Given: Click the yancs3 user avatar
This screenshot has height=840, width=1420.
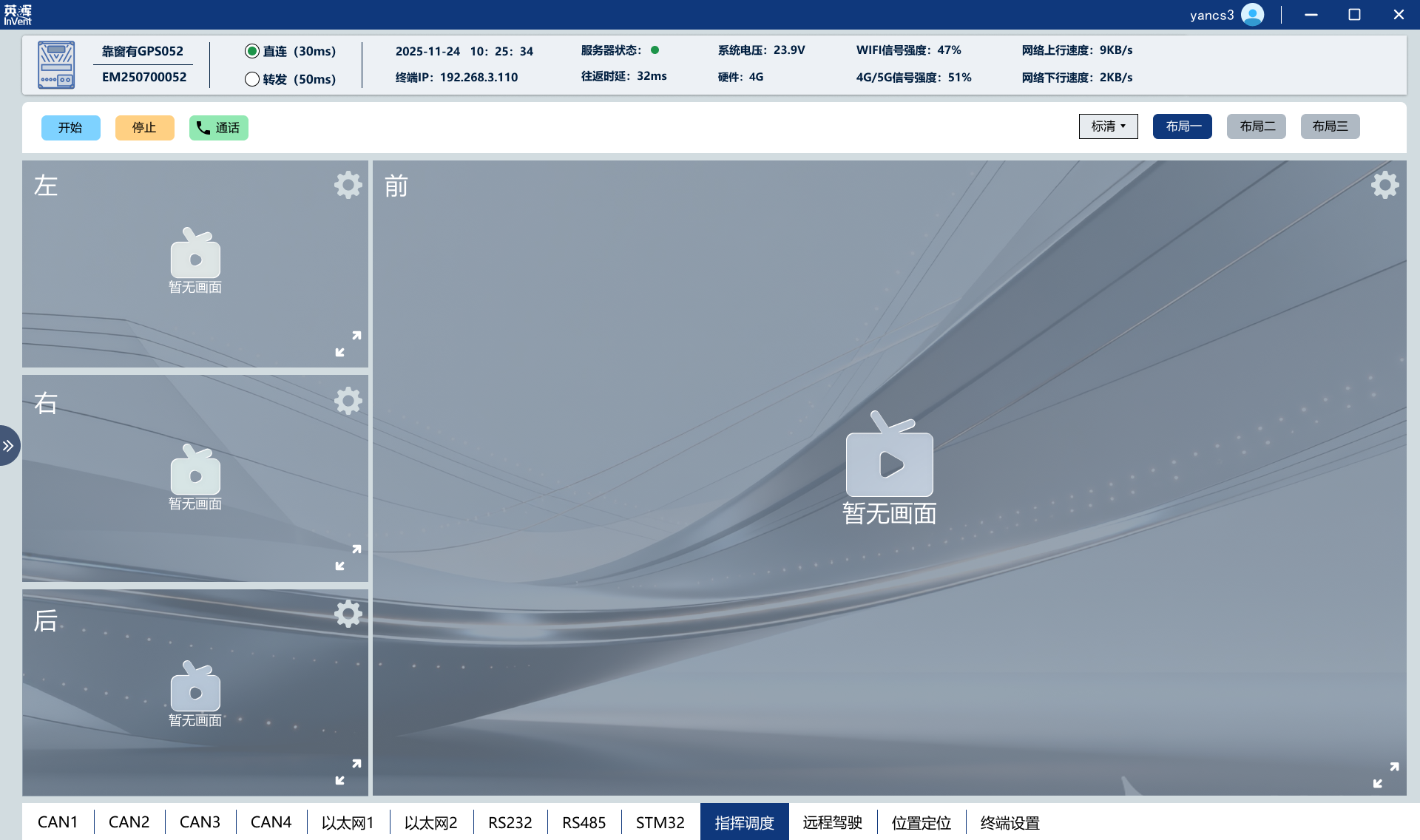Looking at the screenshot, I should click(x=1252, y=15).
